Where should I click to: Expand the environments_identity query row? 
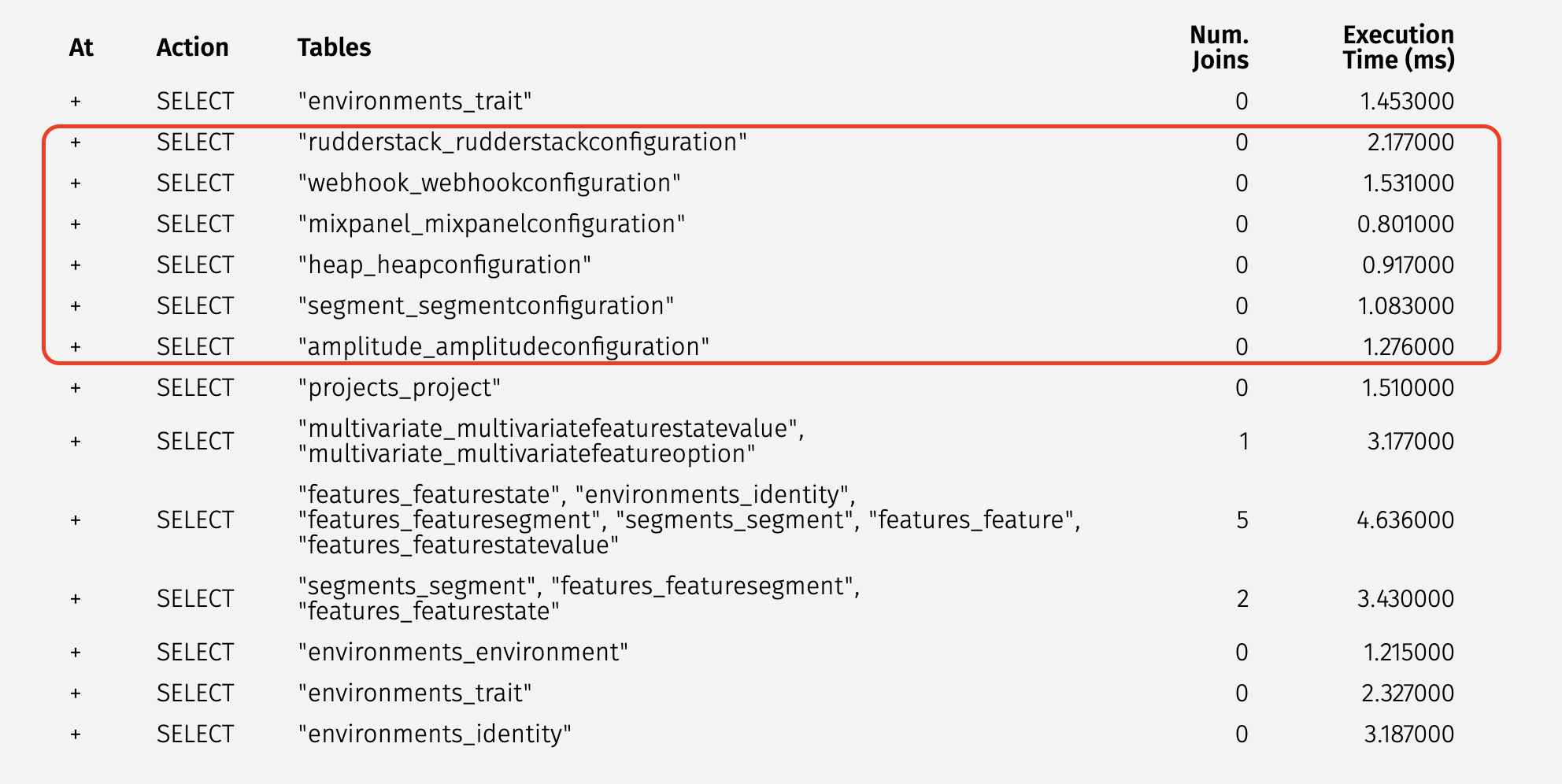[x=76, y=734]
